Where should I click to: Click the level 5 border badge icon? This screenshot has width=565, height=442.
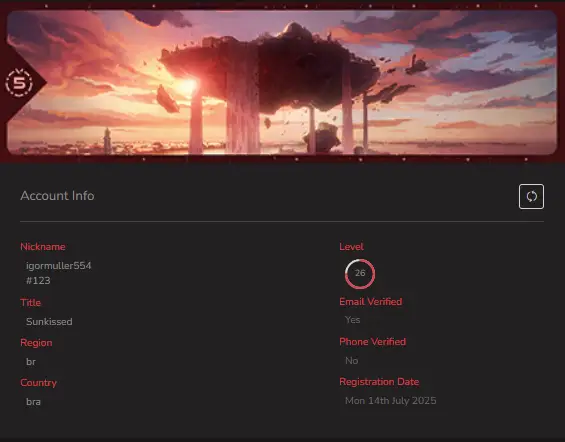click(19, 83)
